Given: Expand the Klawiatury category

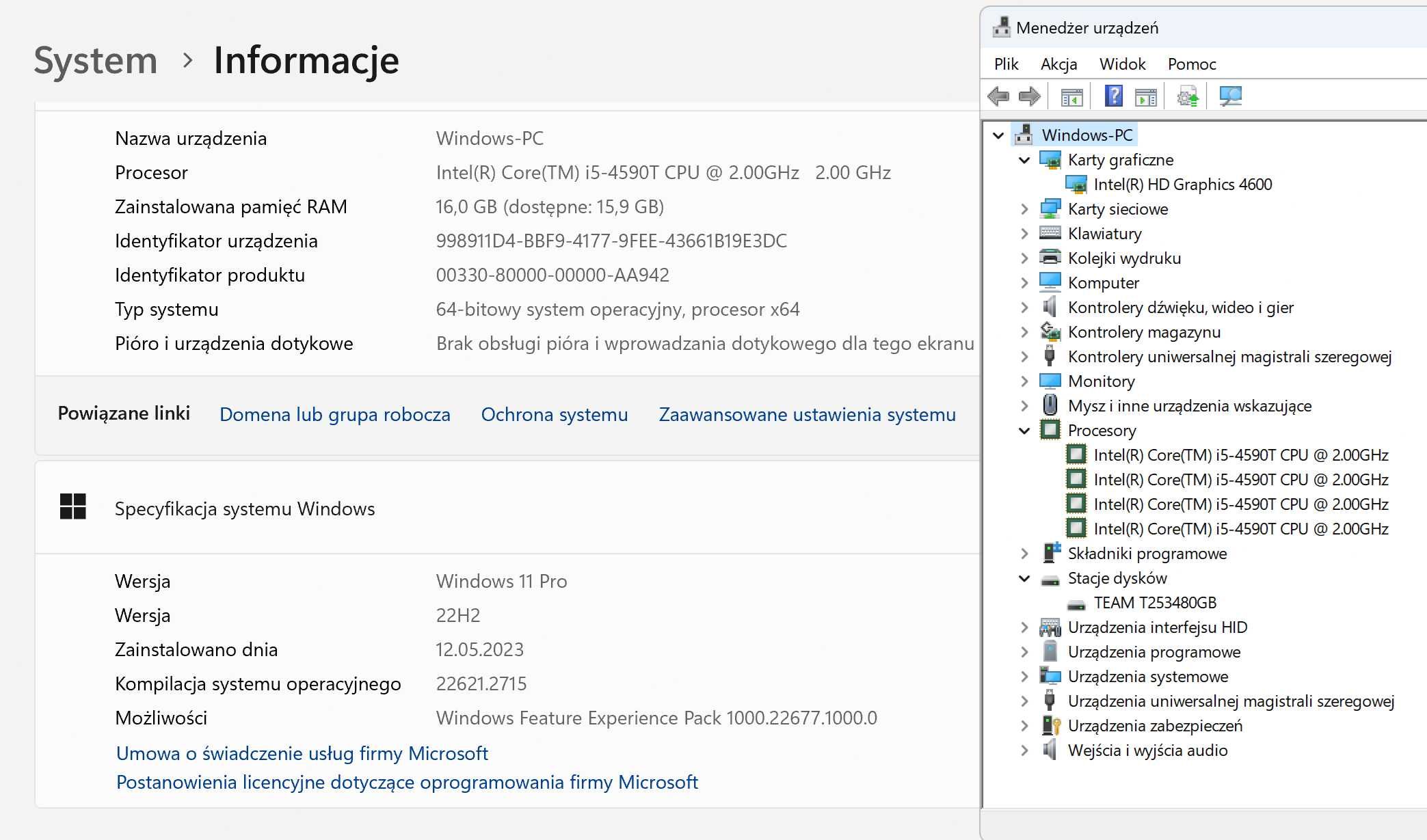Looking at the screenshot, I should coord(1024,234).
